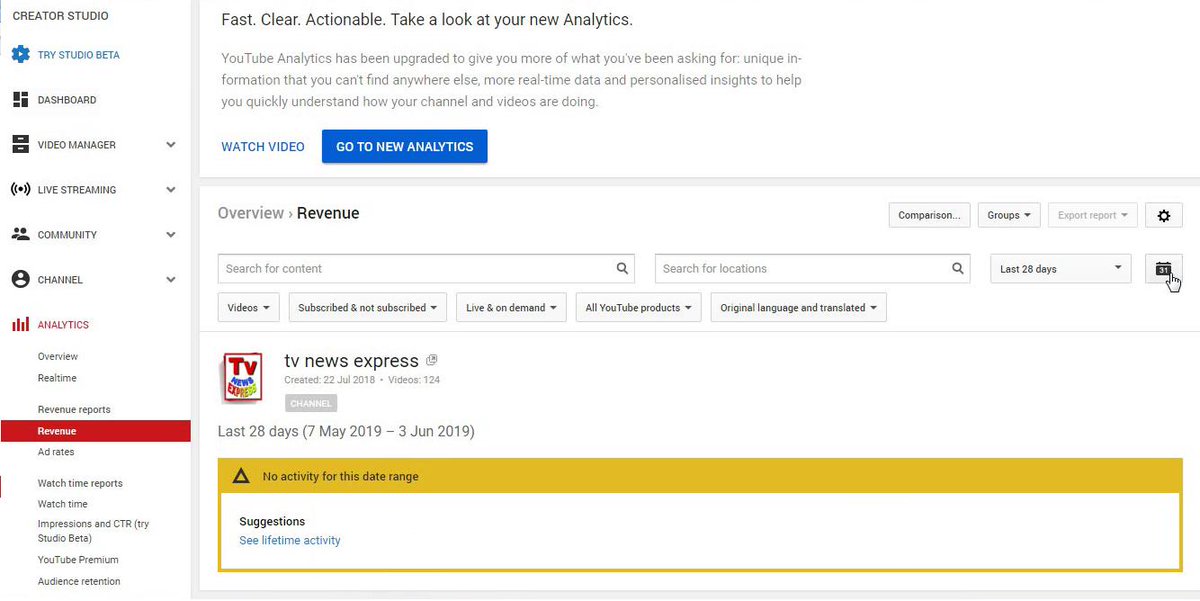Click the tv news express channel name
Viewport: 1200px width, 601px height.
point(352,361)
